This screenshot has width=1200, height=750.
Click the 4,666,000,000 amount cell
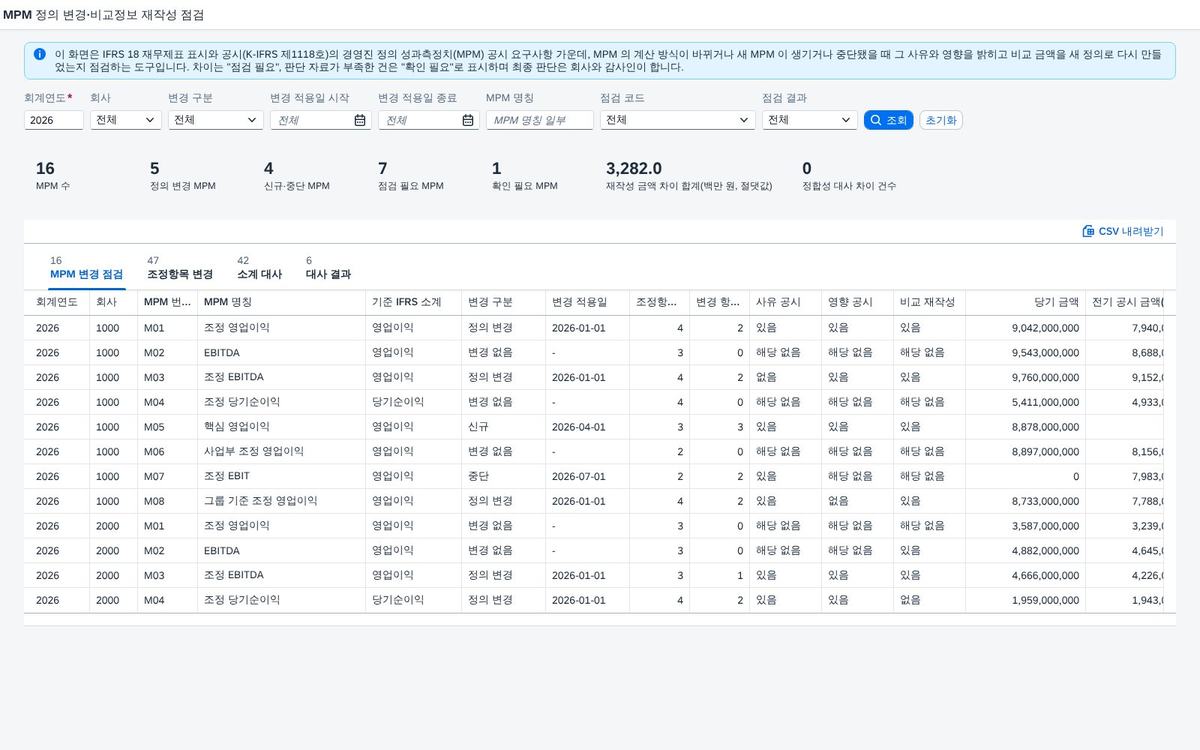(1026, 576)
